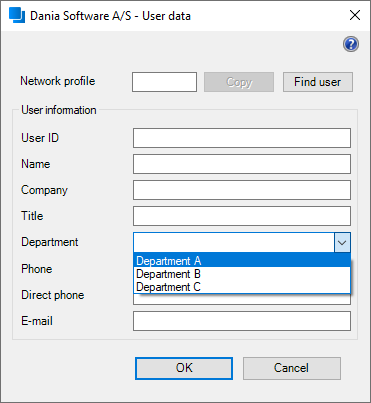The image size is (371, 403).
Task: Close the User data dialog
Action: (x=355, y=15)
